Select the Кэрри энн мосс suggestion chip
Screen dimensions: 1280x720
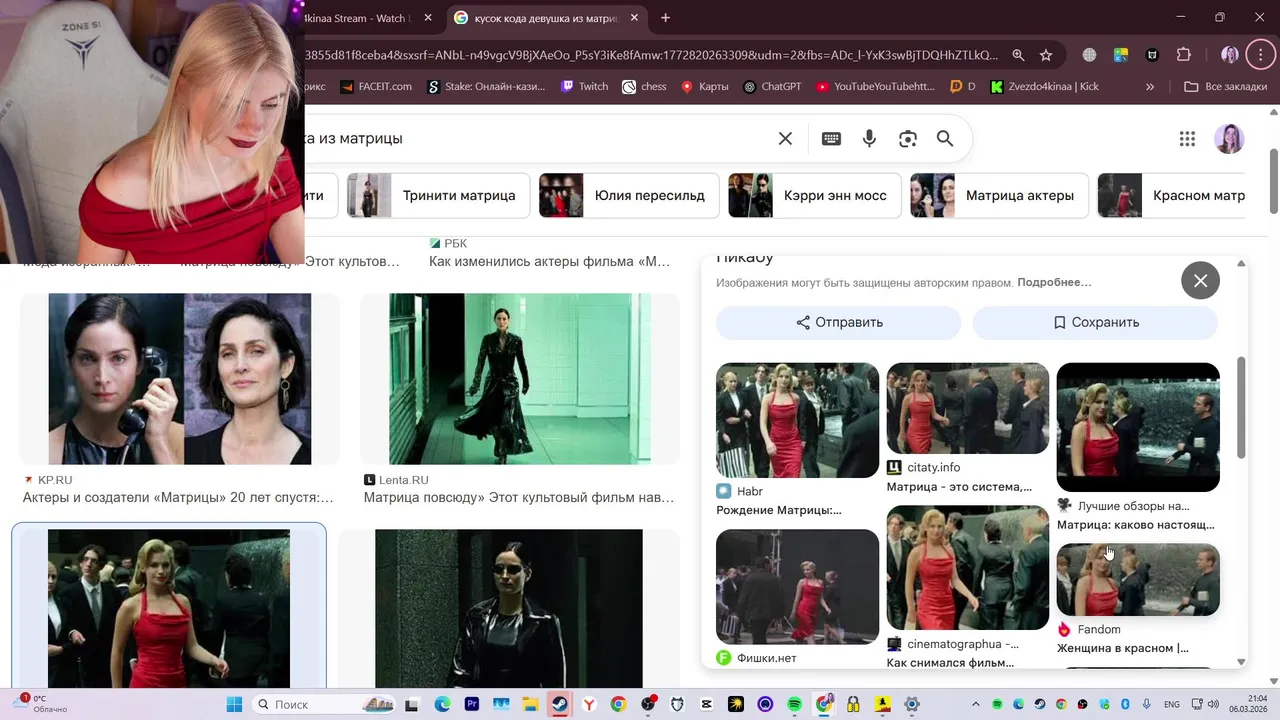(x=814, y=195)
